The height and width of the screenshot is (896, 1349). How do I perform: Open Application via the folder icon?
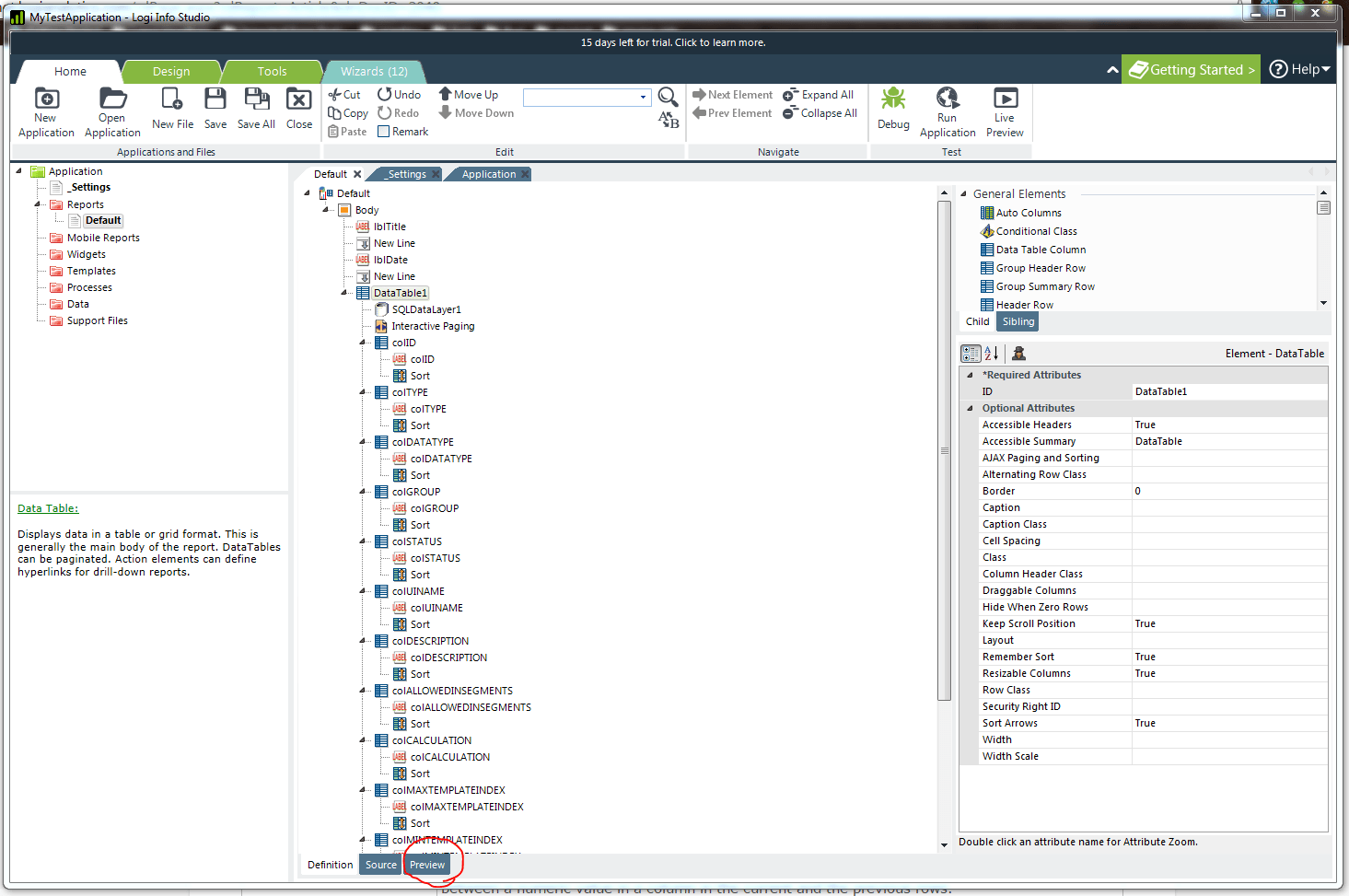112,99
